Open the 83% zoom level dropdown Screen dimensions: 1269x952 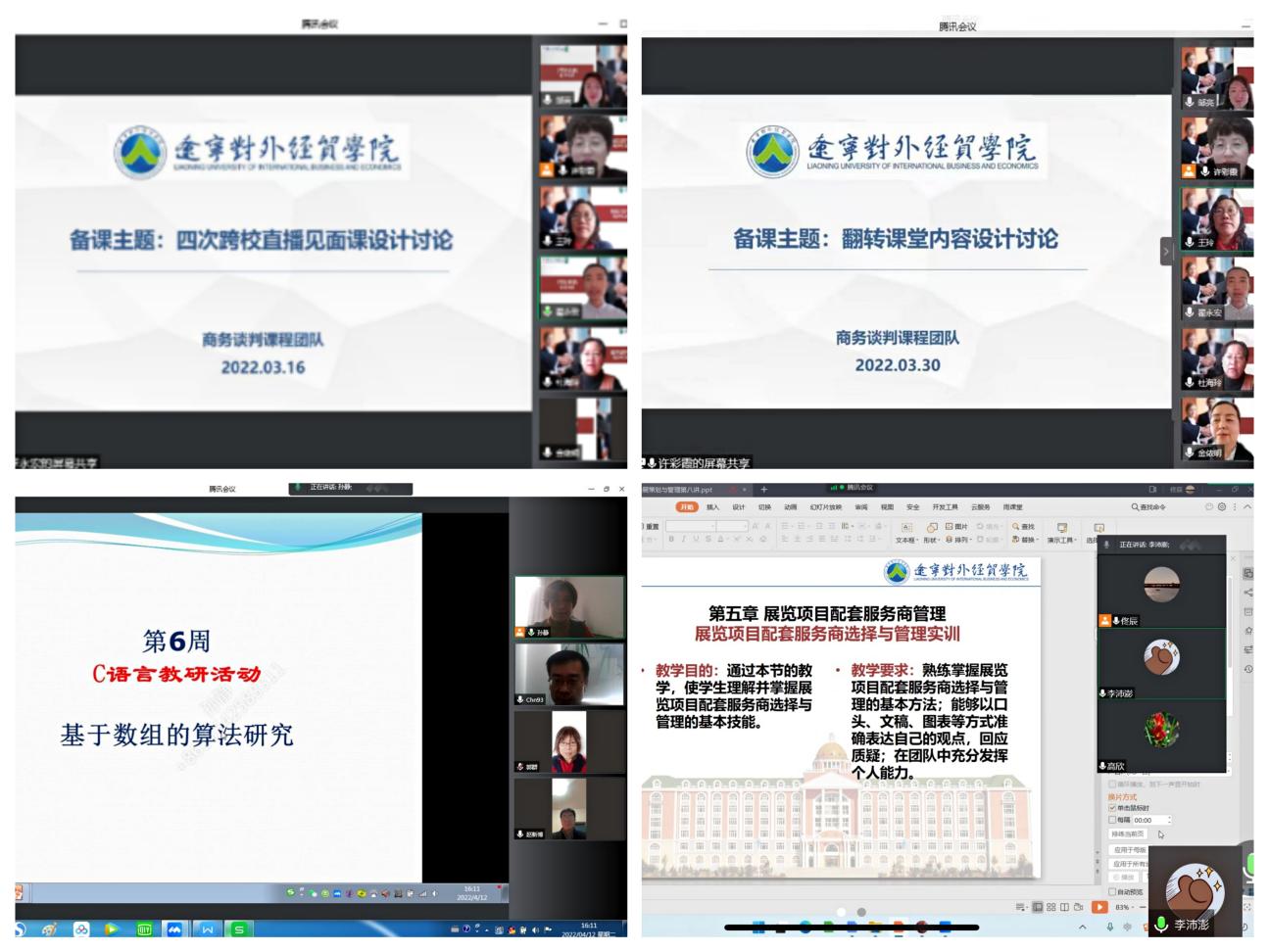[1123, 907]
